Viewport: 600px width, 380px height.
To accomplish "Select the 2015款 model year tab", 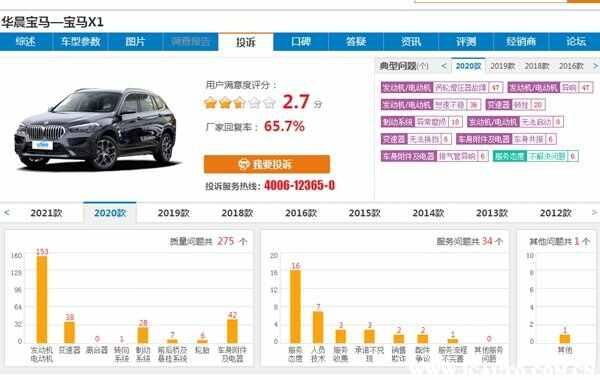I will point(364,213).
